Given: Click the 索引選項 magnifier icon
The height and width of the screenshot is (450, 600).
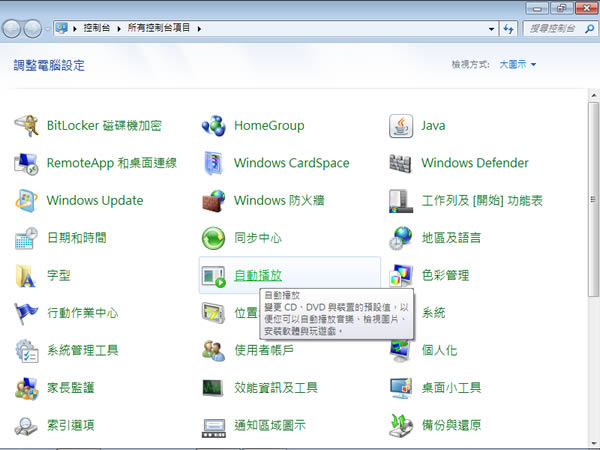Looking at the screenshot, I should (x=26, y=426).
